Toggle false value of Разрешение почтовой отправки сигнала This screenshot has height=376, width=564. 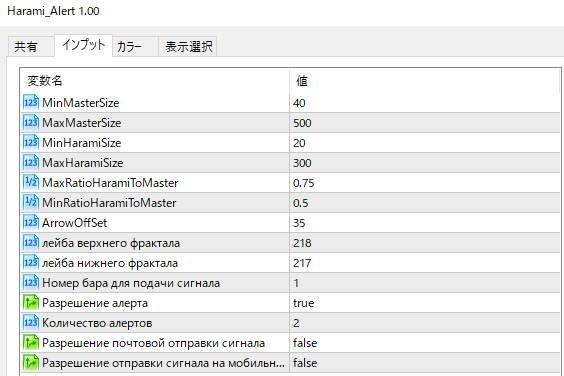(x=425, y=343)
